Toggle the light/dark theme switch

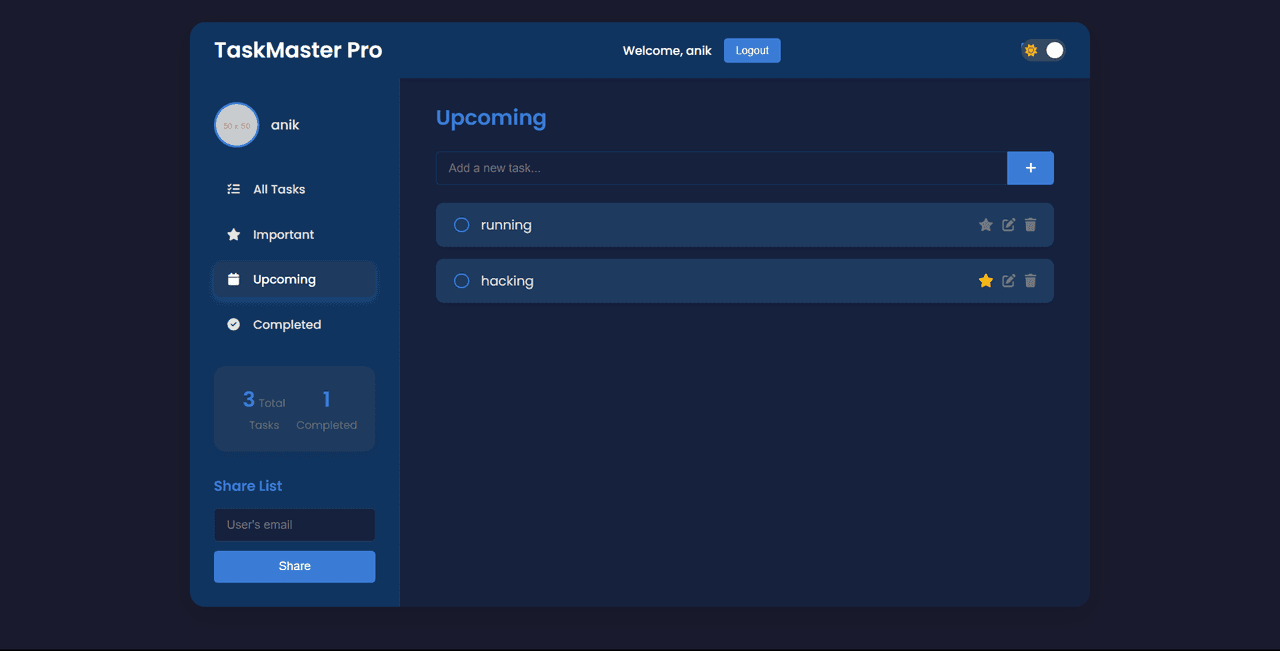click(1043, 50)
